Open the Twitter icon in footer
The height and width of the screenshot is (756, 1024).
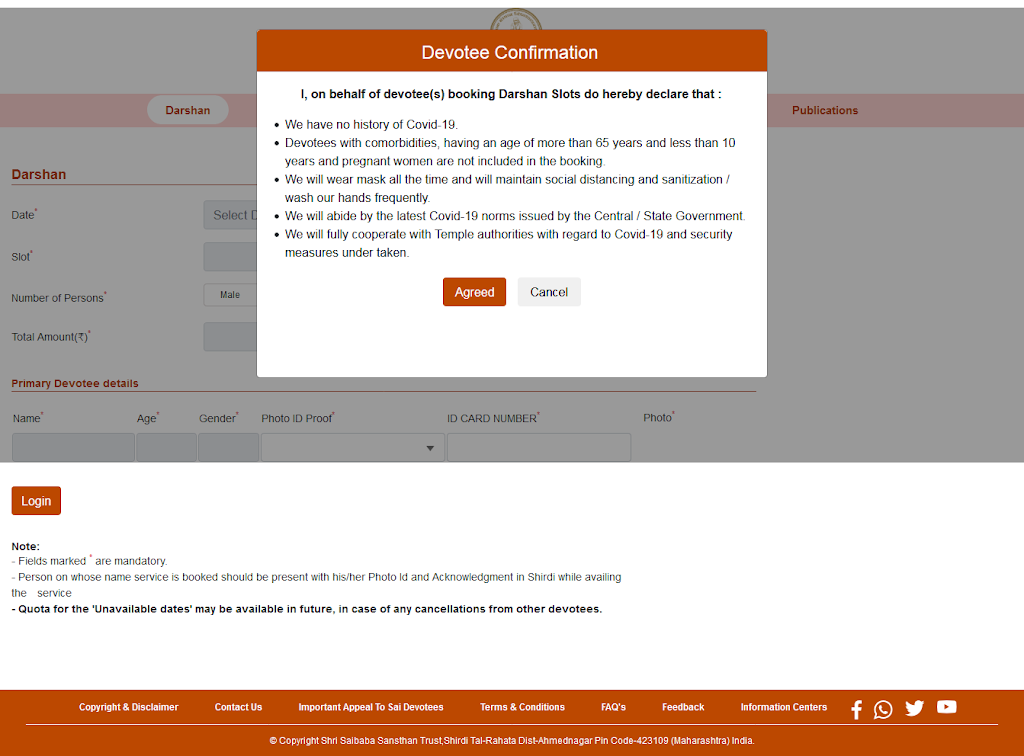[x=914, y=708]
